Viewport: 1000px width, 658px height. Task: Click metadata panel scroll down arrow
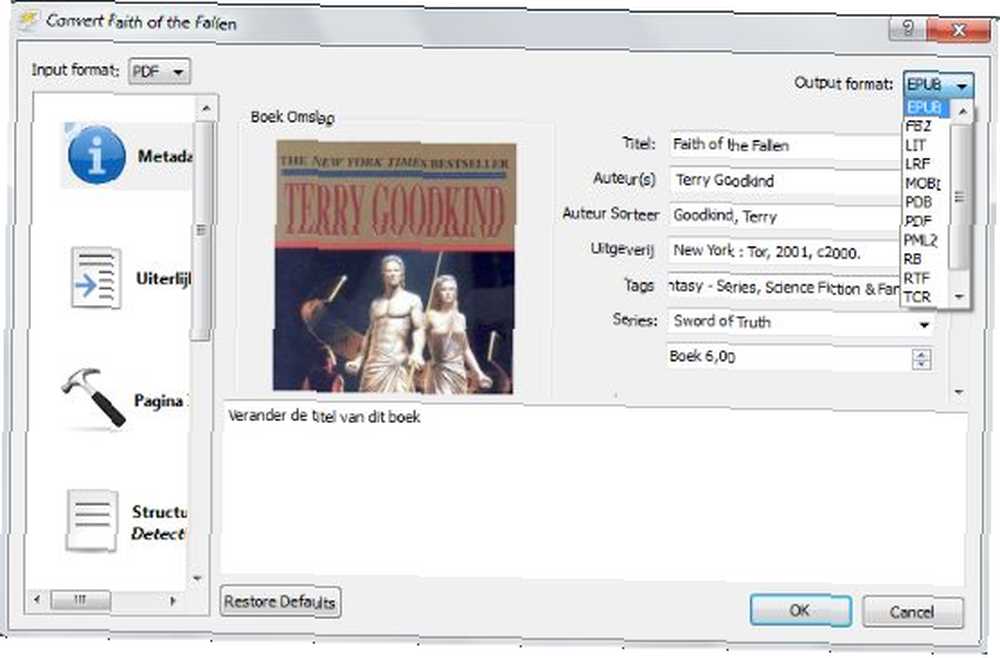coord(959,392)
